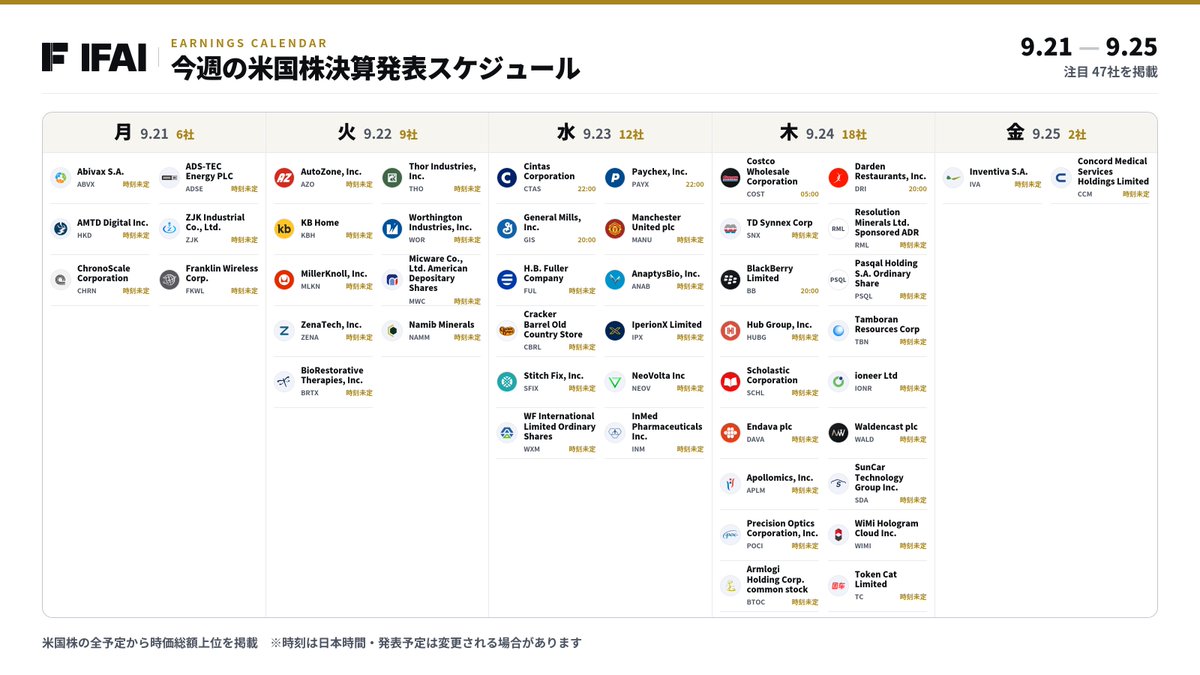Click the Endava plc logo icon
This screenshot has height=675, width=1200.
(730, 432)
